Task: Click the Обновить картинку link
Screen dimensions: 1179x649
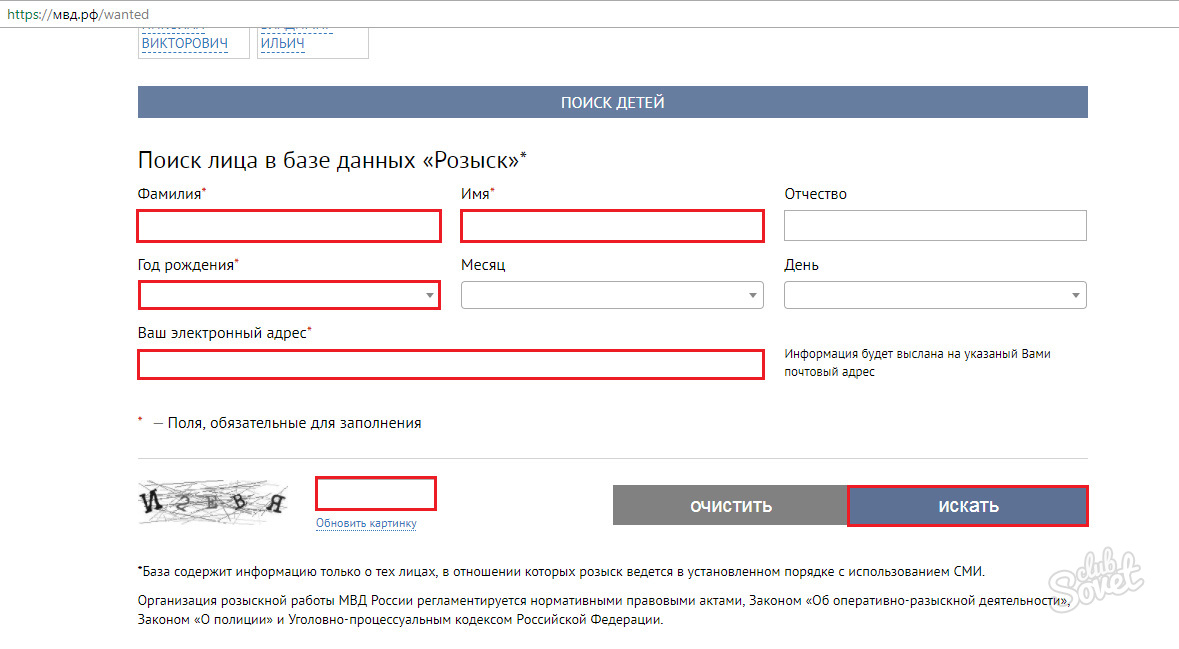Action: point(366,523)
